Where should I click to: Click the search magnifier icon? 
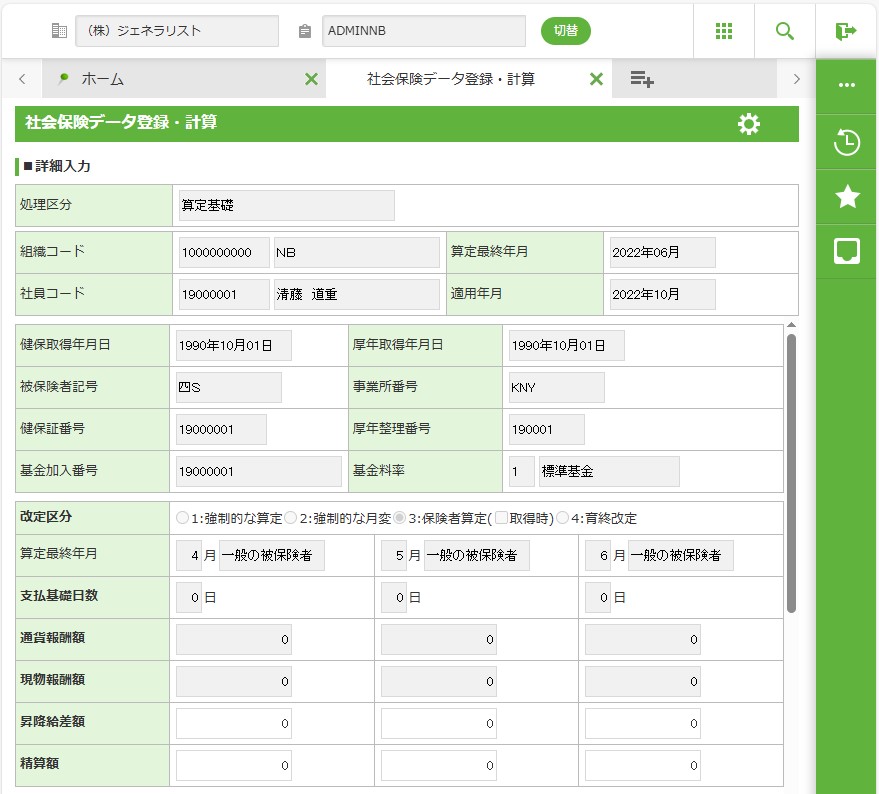point(785,31)
